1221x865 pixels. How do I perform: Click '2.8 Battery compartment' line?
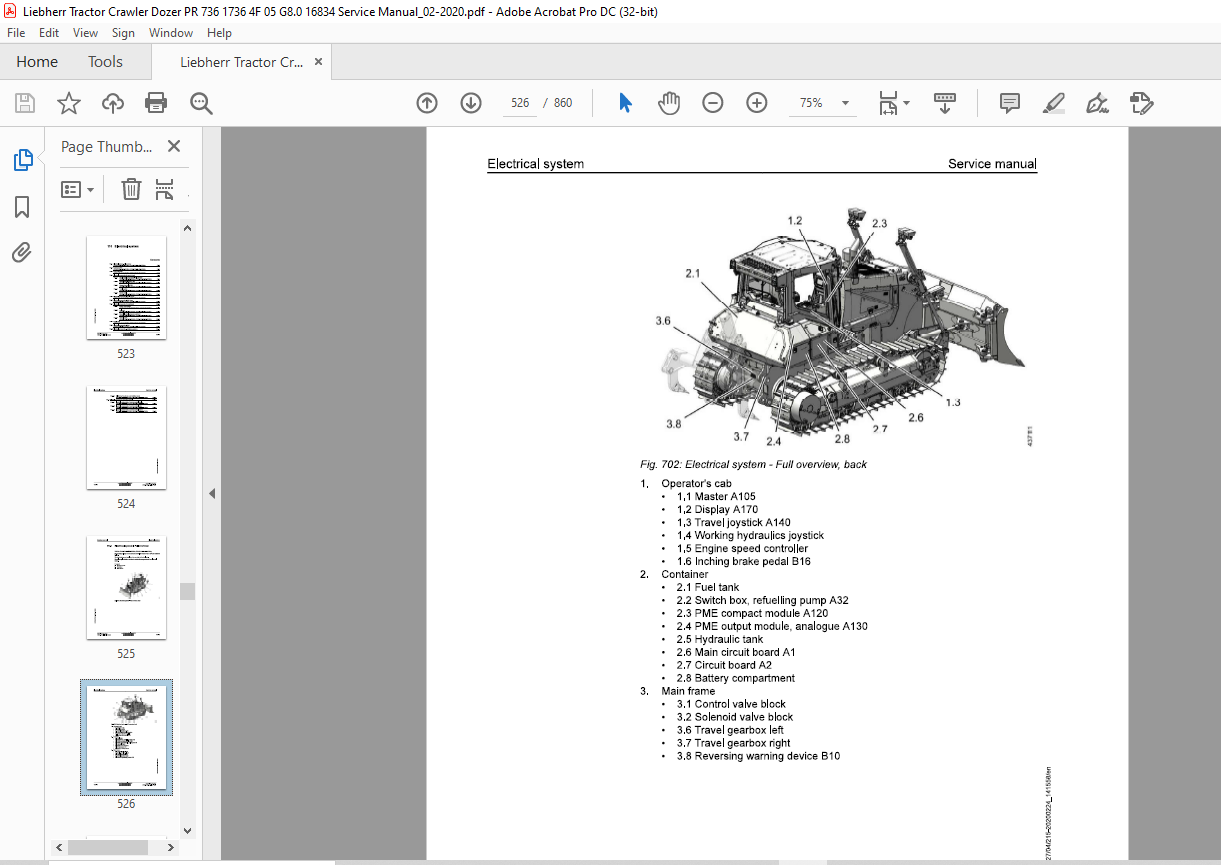coord(735,678)
